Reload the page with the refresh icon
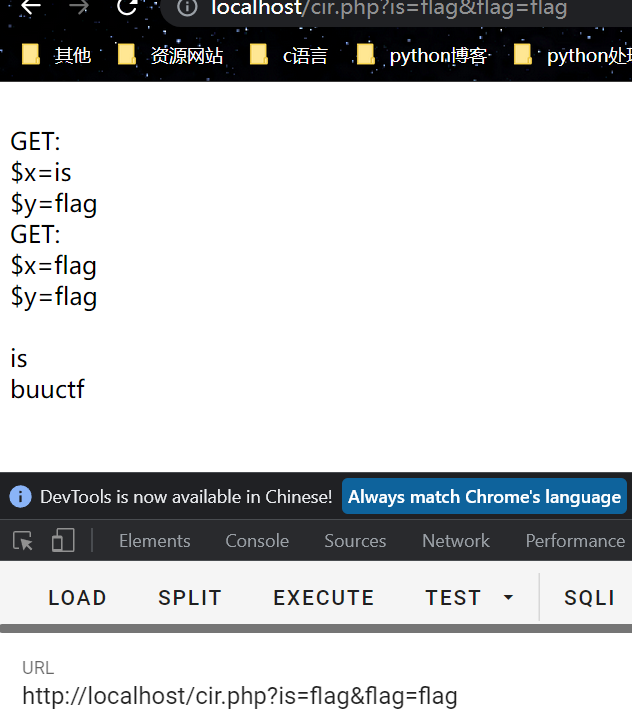 pyautogui.click(x=127, y=6)
